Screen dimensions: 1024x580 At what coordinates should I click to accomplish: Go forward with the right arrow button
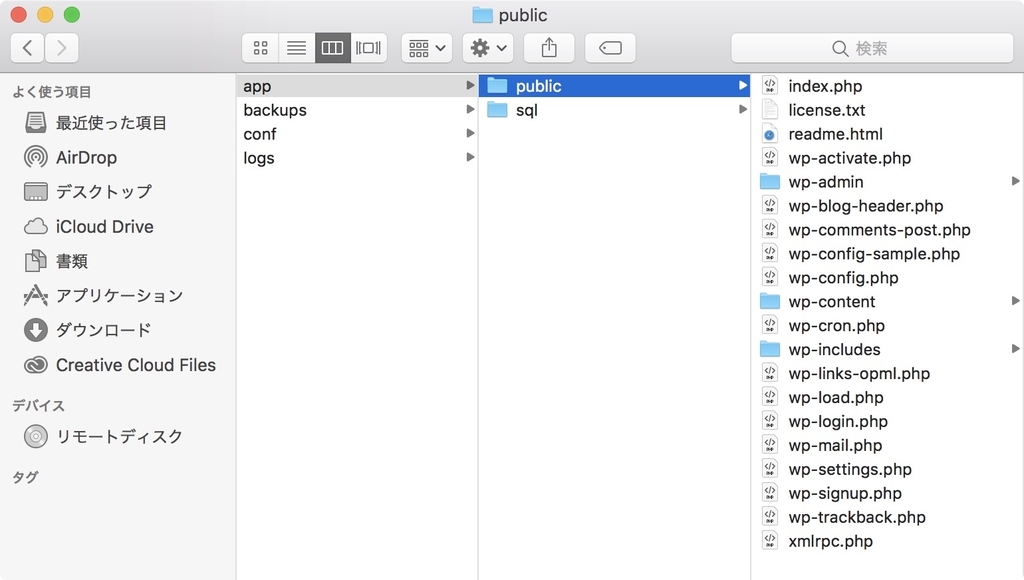click(x=61, y=48)
